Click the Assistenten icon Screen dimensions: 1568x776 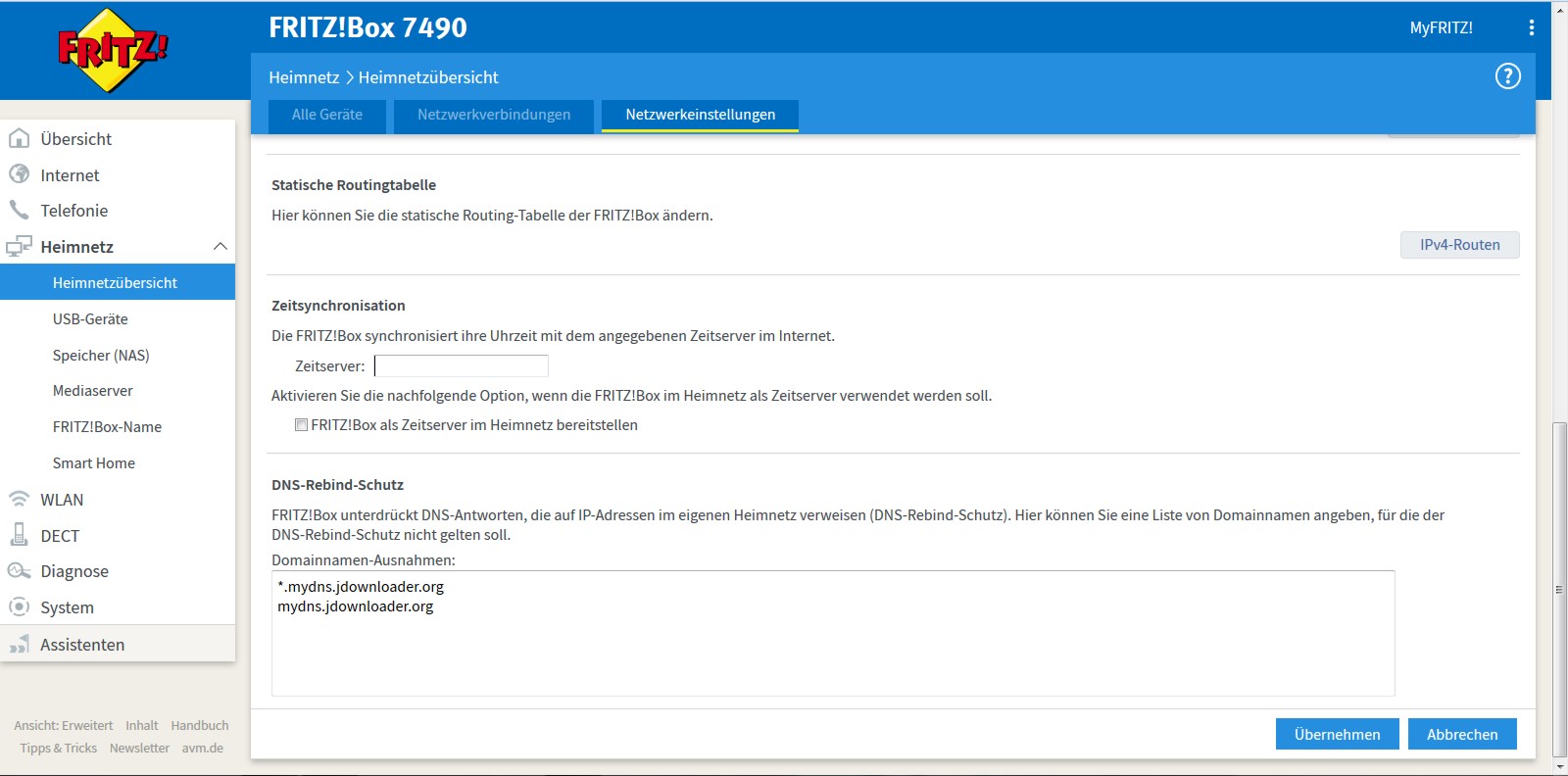point(19,644)
